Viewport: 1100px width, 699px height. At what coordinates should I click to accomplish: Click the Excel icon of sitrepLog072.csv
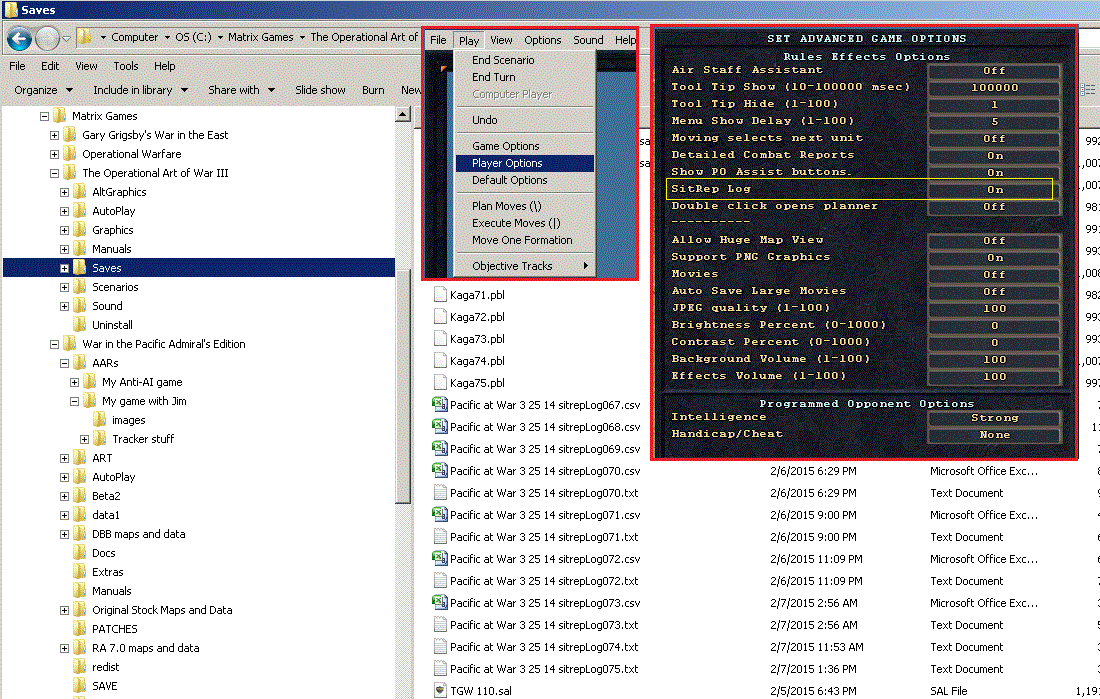point(440,559)
